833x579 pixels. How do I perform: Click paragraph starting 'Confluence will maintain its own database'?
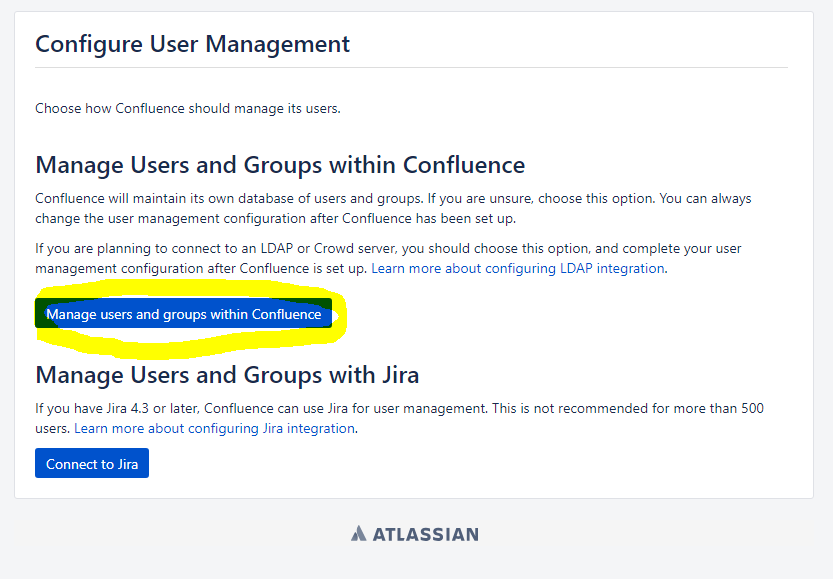pos(393,208)
